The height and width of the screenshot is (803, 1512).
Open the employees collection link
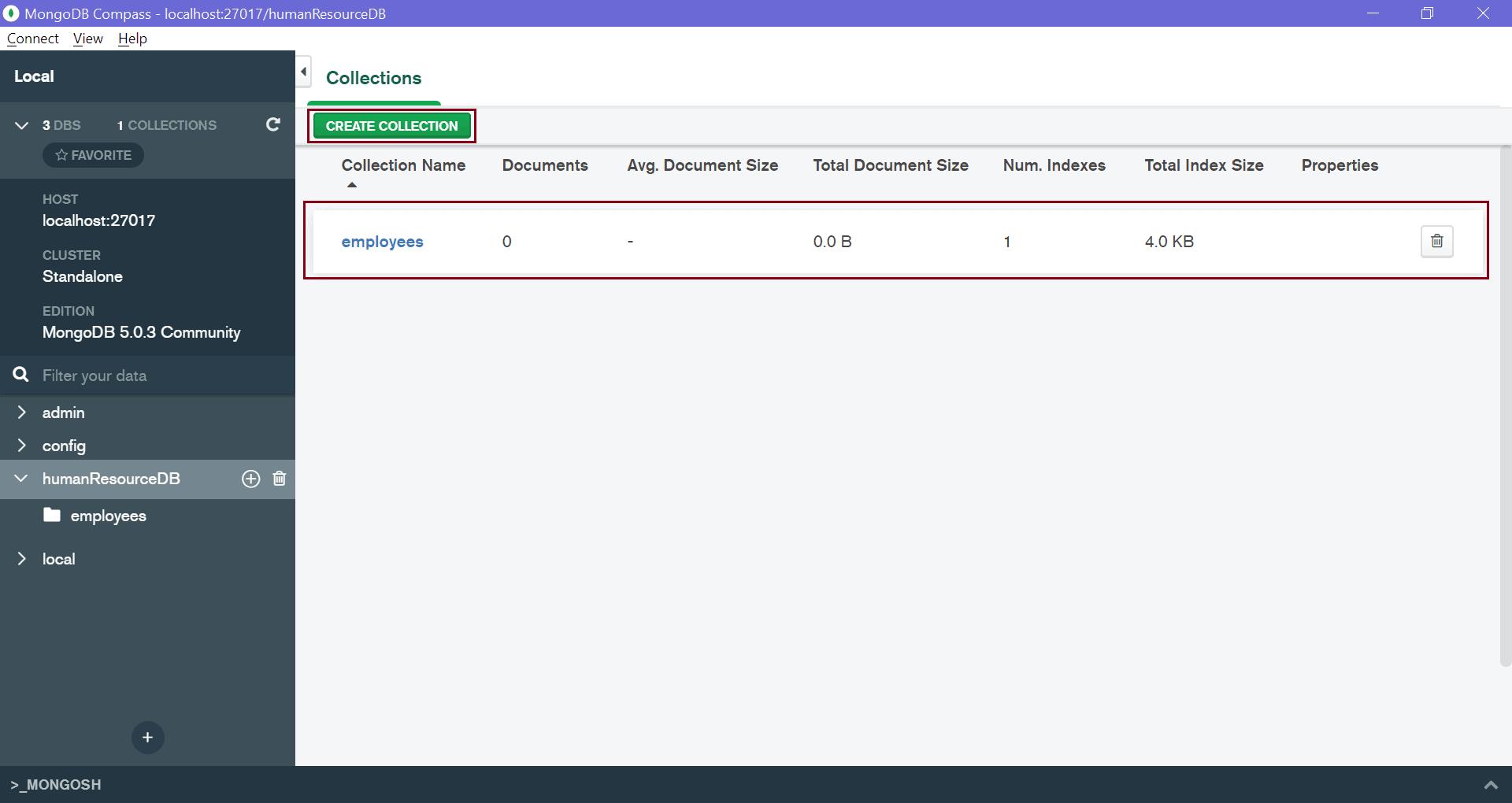(x=382, y=242)
